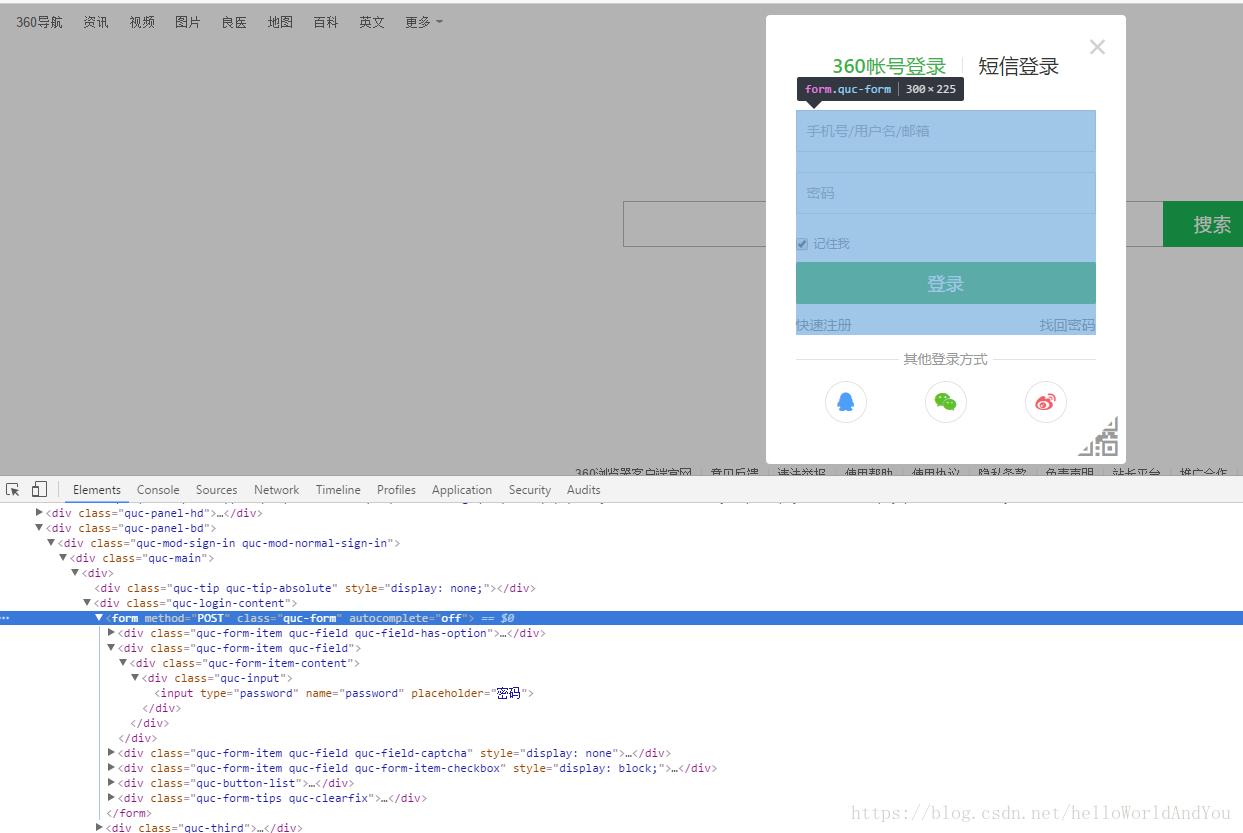1243x833 pixels.
Task: Expand the quc-field-has-option div node
Action: click(111, 633)
